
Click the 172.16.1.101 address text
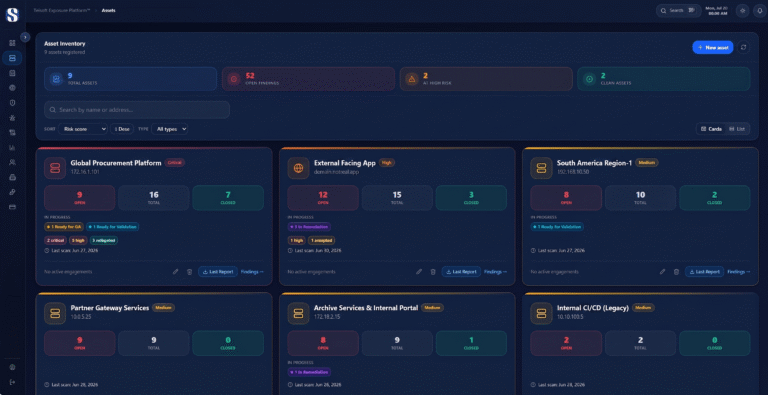[x=85, y=173]
